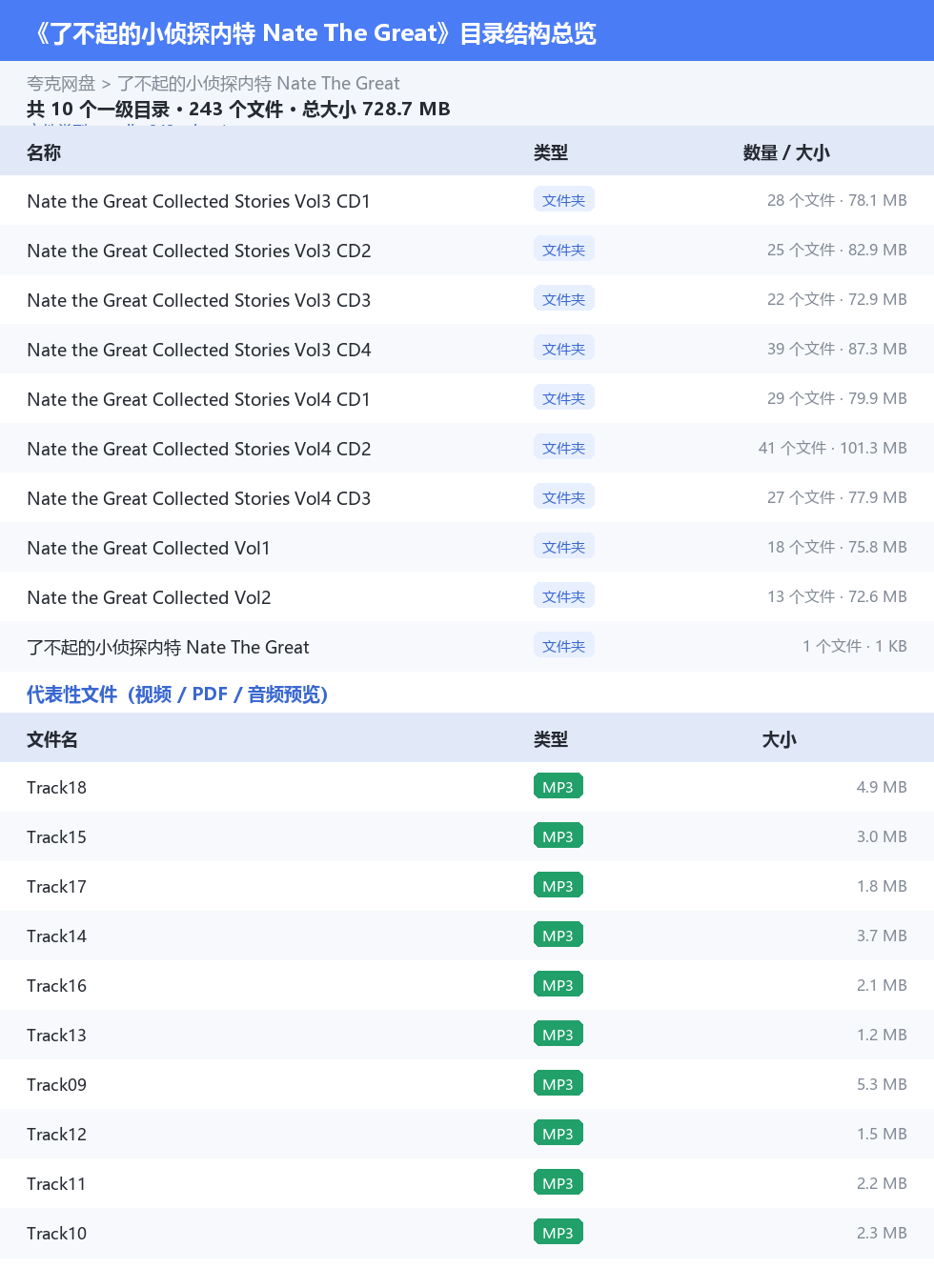
Task: Click the 大小 column header in files table
Action: 779,739
